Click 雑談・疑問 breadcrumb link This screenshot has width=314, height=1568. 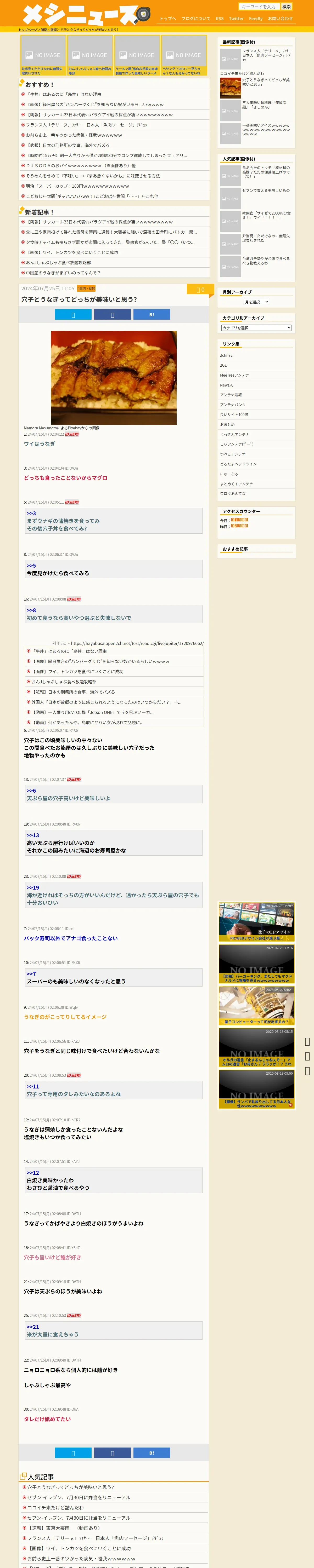click(49, 30)
